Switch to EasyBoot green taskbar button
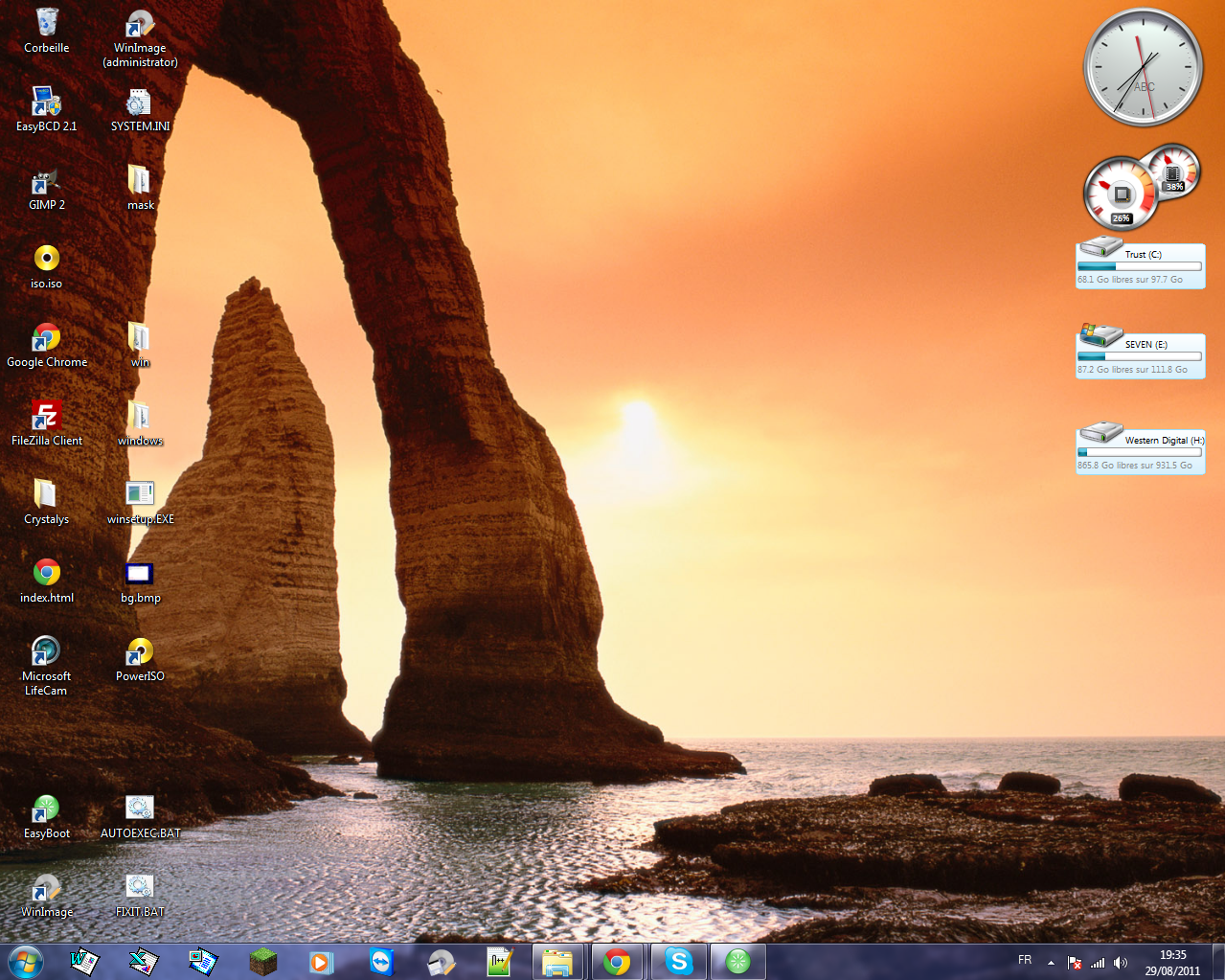 click(737, 961)
